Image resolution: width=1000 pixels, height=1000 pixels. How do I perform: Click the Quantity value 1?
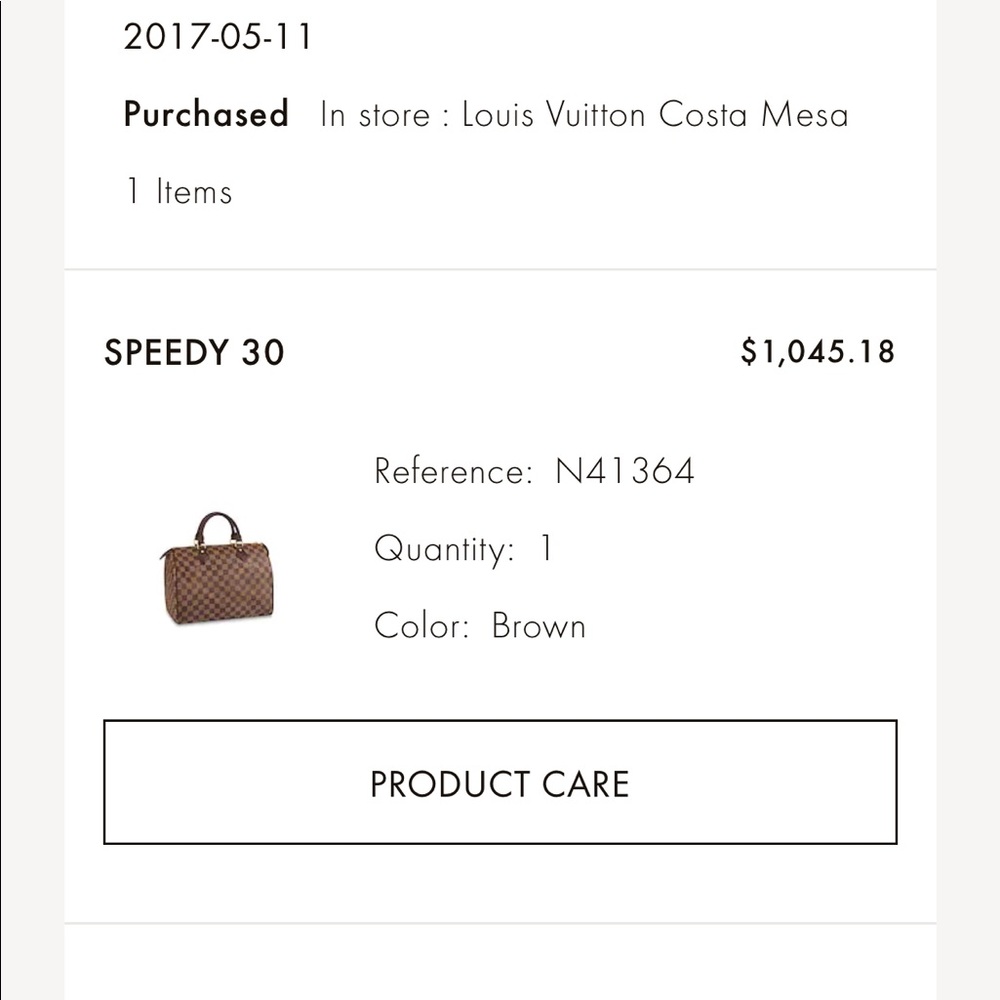tap(546, 548)
